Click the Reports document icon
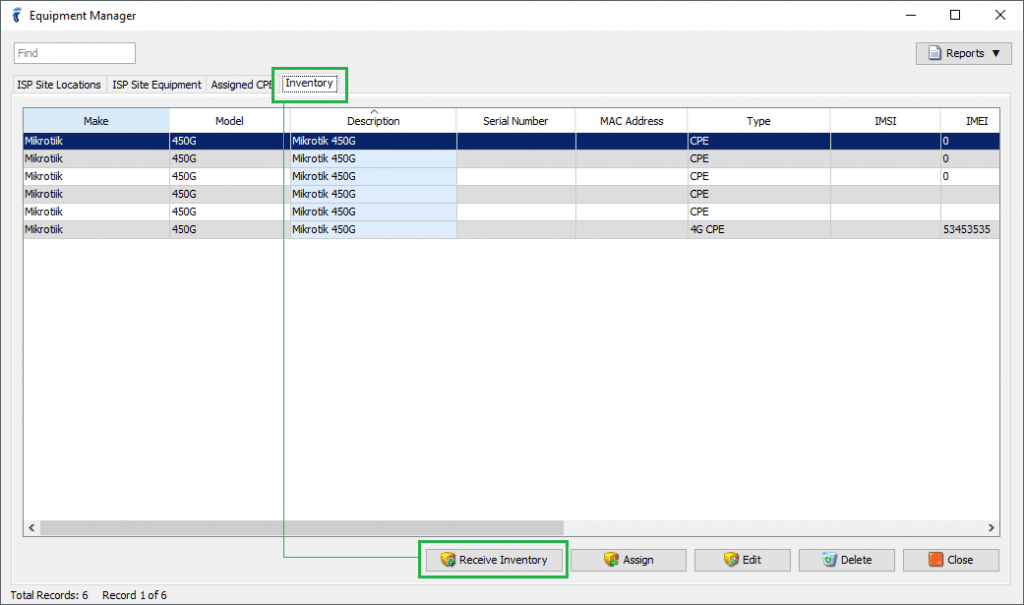Screen dimensions: 1024x605 [x=936, y=52]
